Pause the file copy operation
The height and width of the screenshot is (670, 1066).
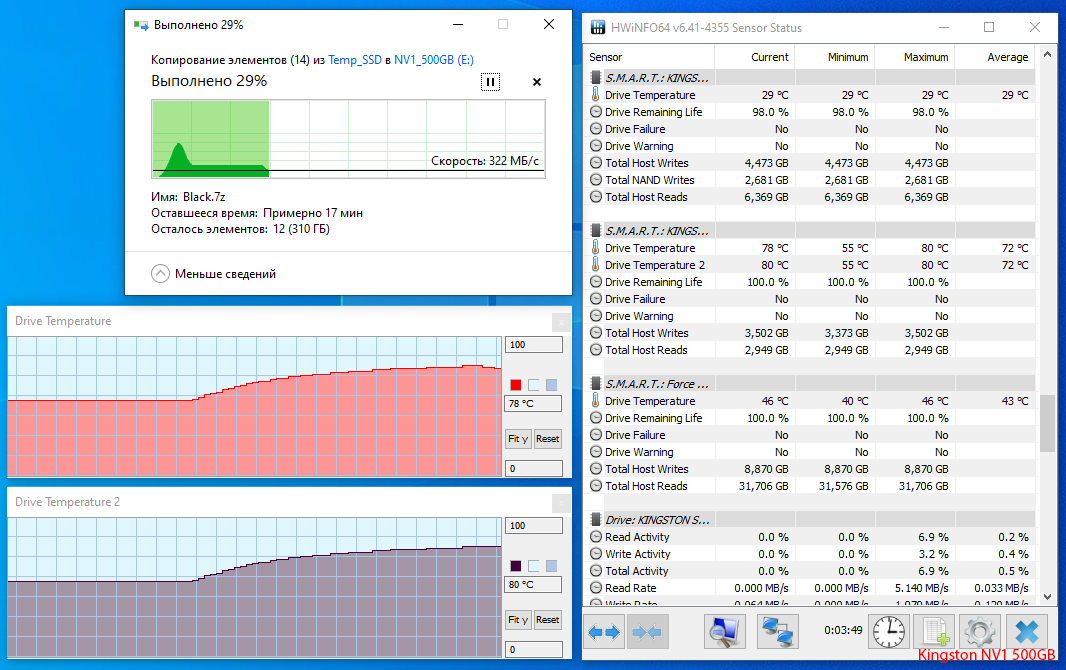[490, 82]
